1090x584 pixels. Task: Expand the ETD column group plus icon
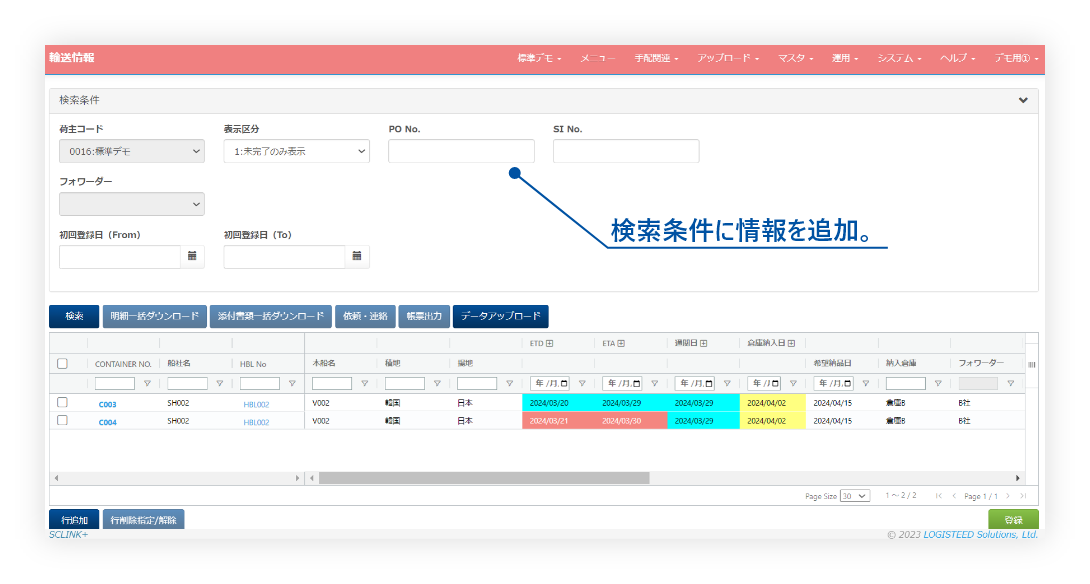[x=549, y=344]
